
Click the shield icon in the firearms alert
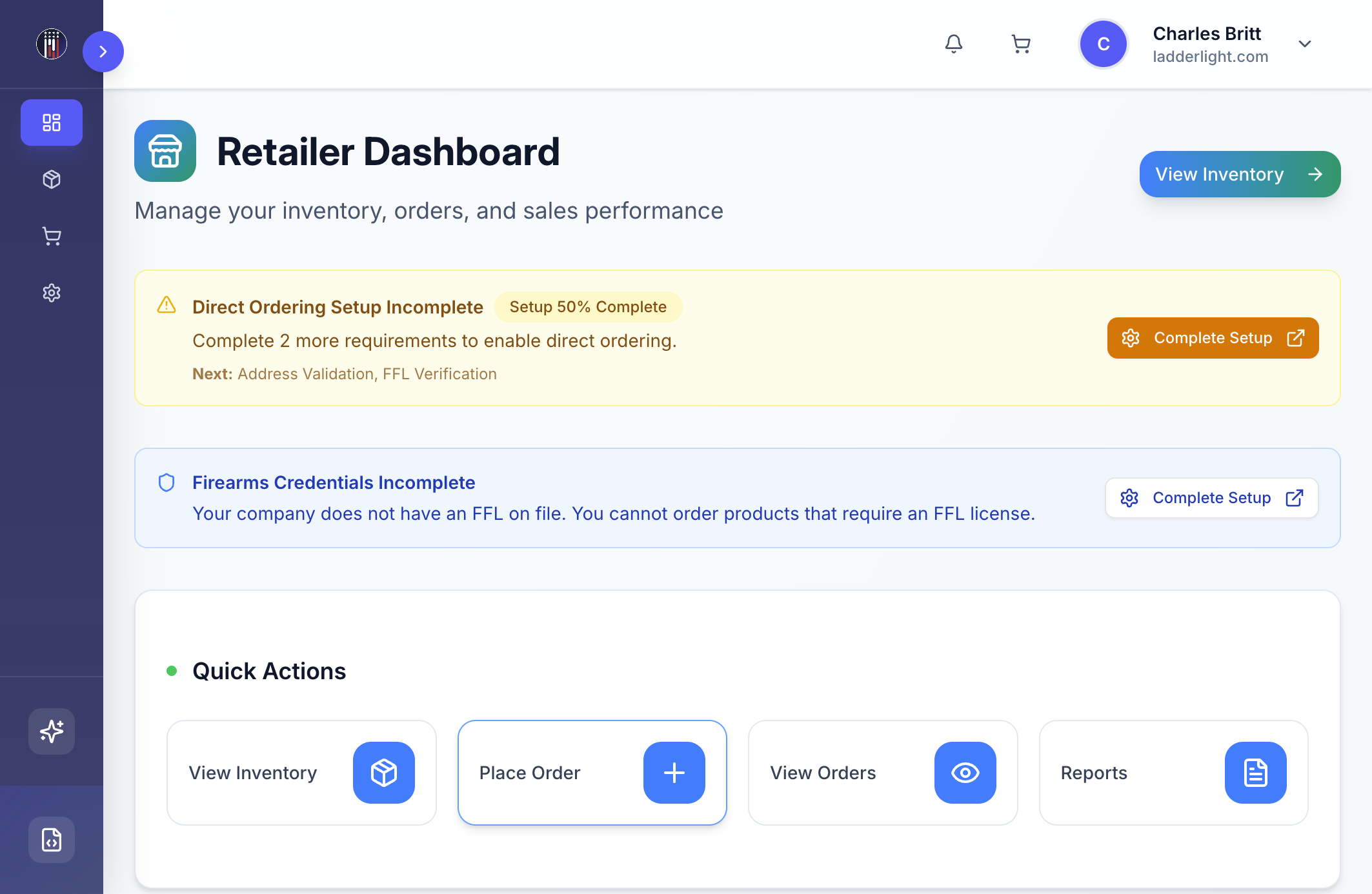click(x=166, y=482)
